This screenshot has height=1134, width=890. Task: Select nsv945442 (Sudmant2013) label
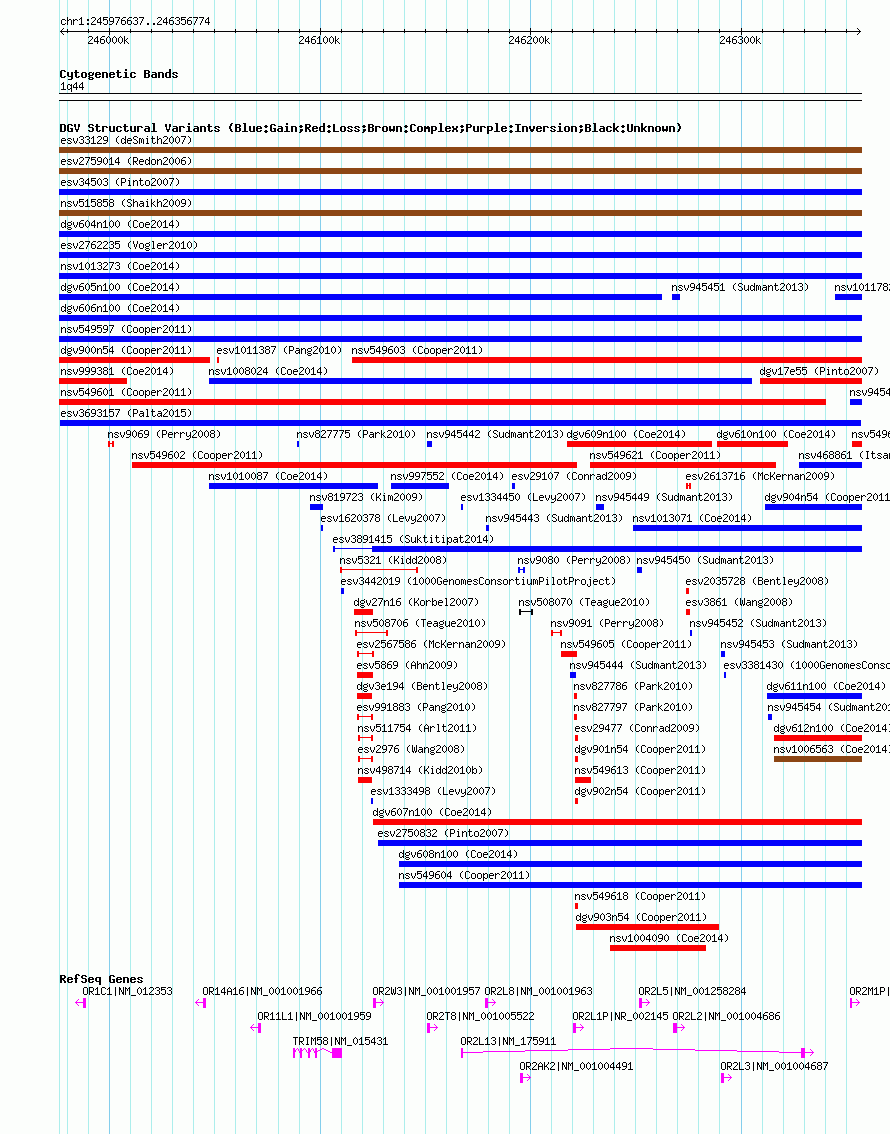click(495, 434)
